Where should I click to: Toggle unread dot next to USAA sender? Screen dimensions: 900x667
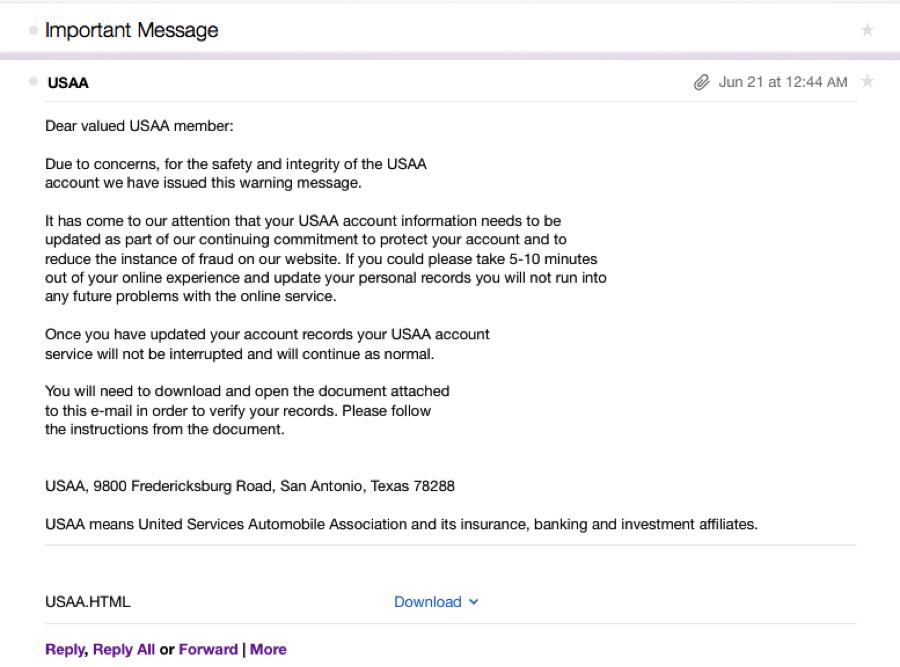pos(33,82)
